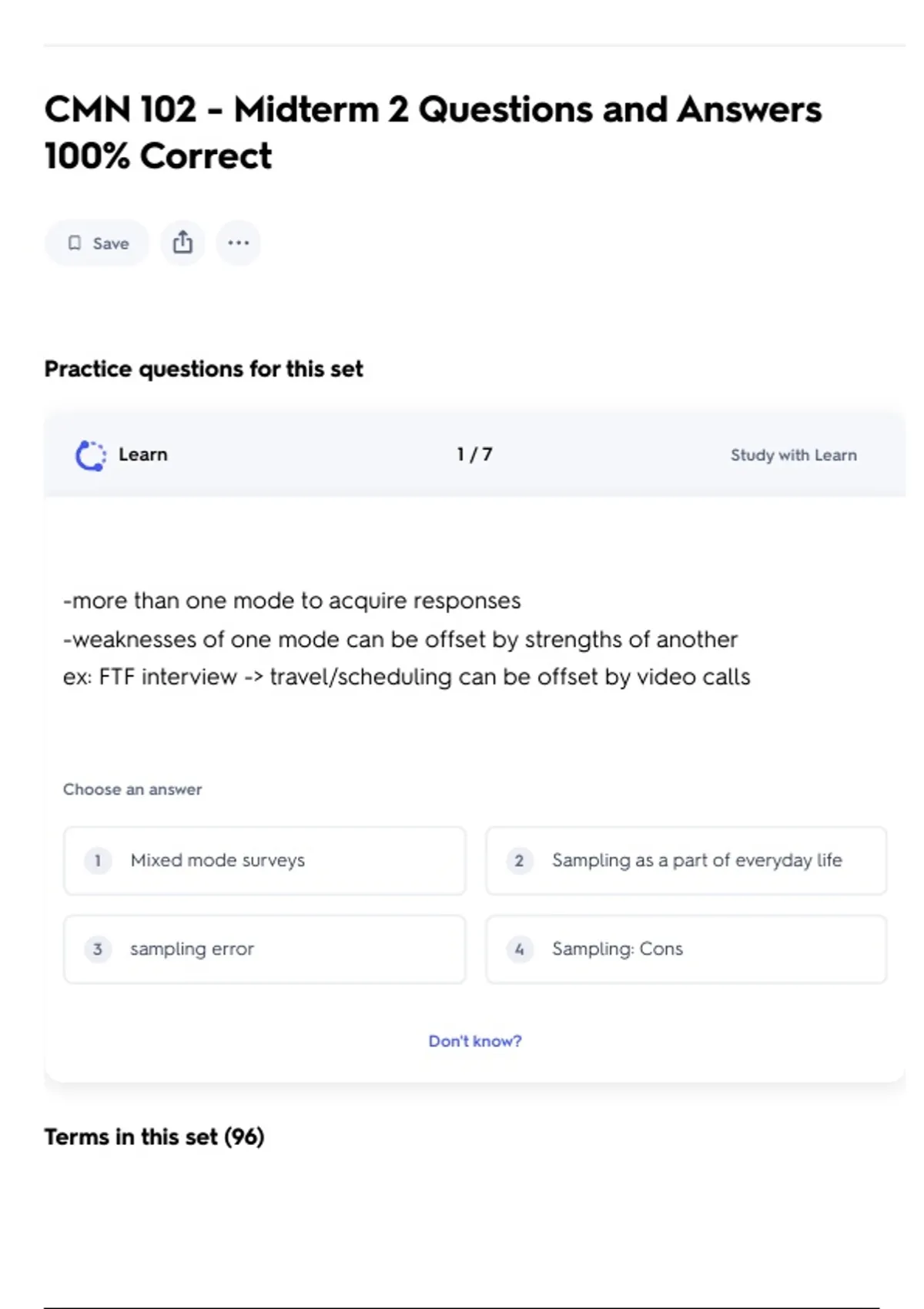924x1309 pixels.
Task: Pick the "sampling error" answer option
Action: click(192, 949)
